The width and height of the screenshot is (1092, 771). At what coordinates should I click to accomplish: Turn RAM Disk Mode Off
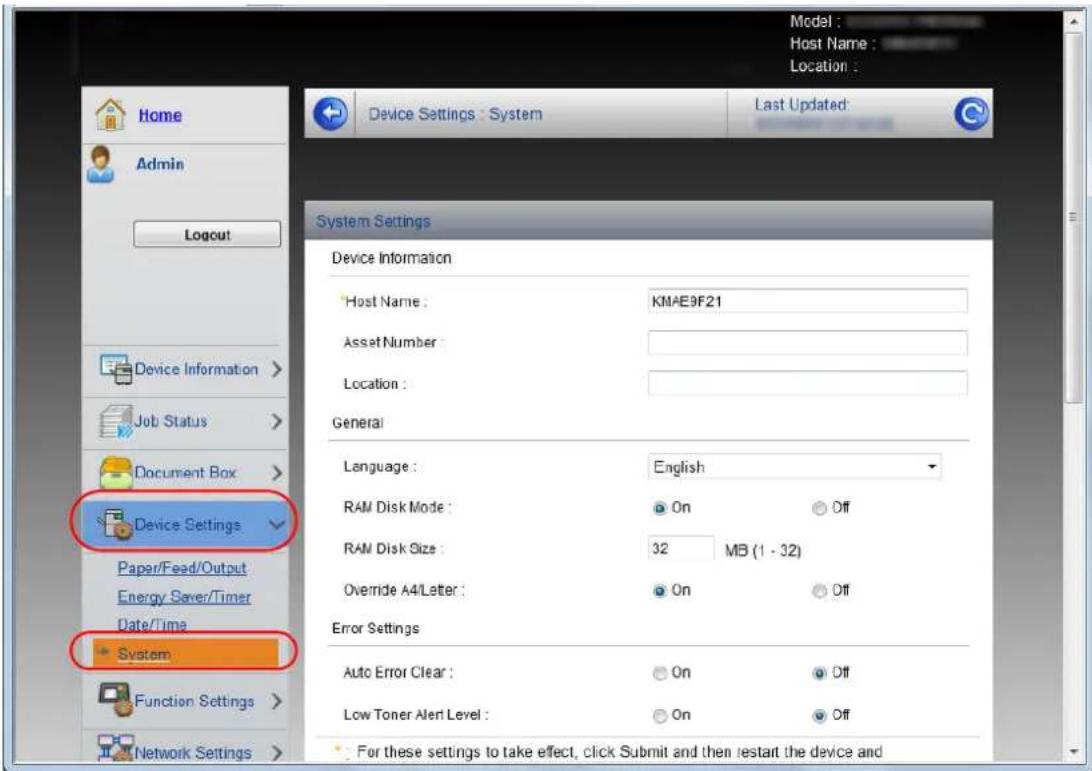click(820, 508)
